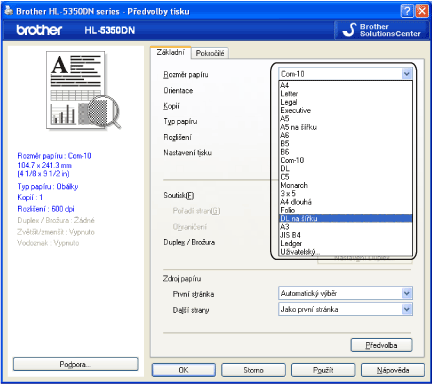The height and width of the screenshot is (384, 433).
Task: Select A4 from the paper size list
Action: click(x=345, y=85)
